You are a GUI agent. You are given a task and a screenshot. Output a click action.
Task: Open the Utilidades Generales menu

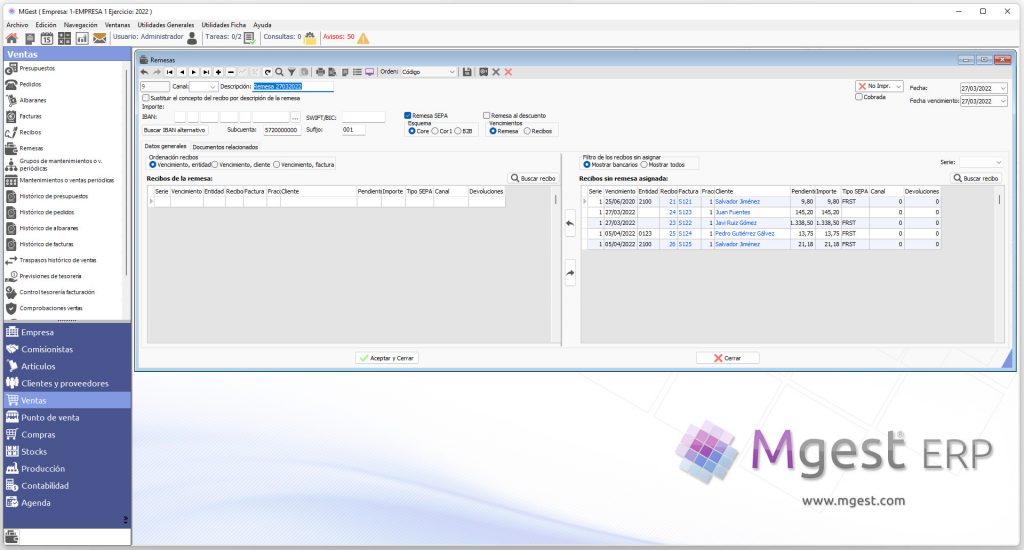(x=166, y=25)
